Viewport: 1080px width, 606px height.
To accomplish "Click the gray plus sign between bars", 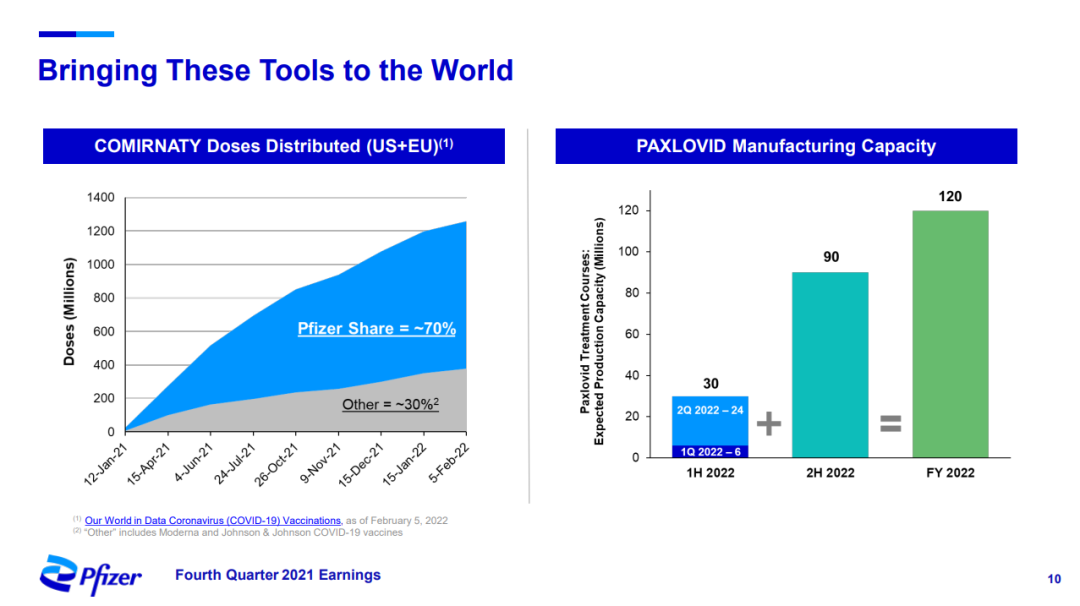I will pos(769,424).
